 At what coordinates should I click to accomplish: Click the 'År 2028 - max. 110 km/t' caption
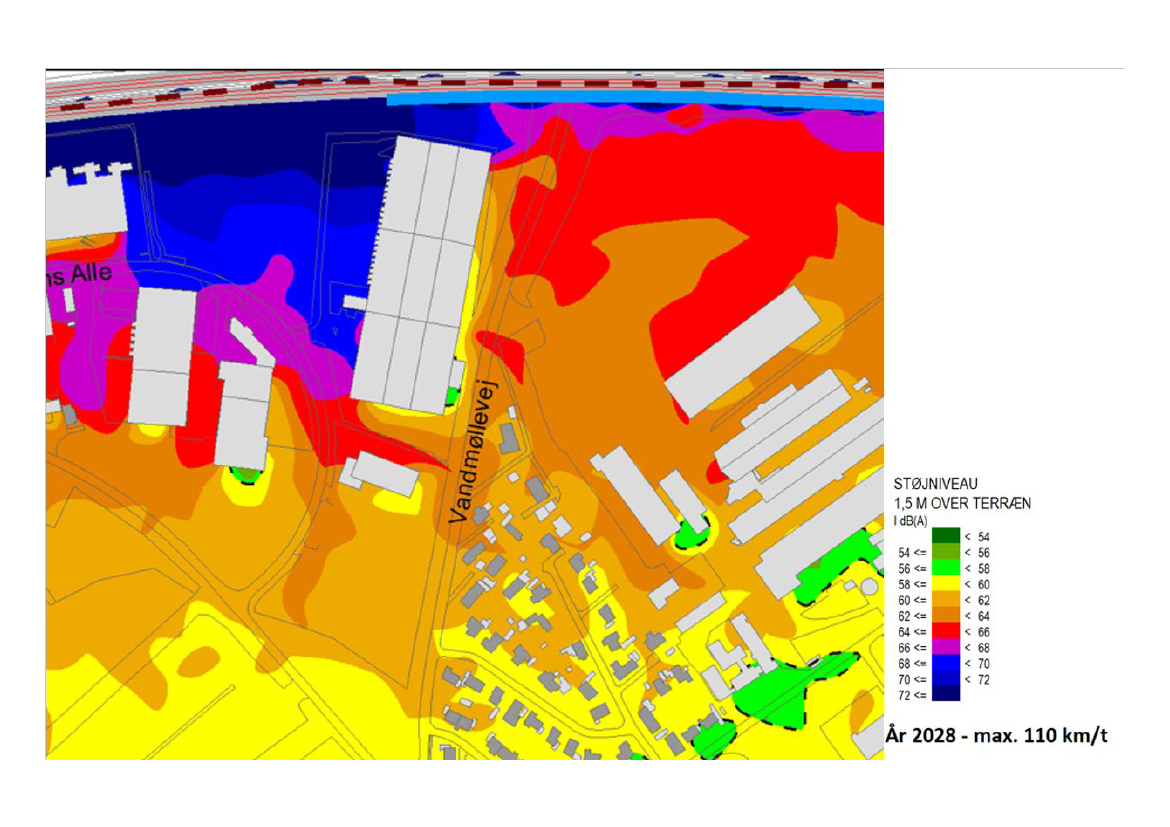[997, 736]
